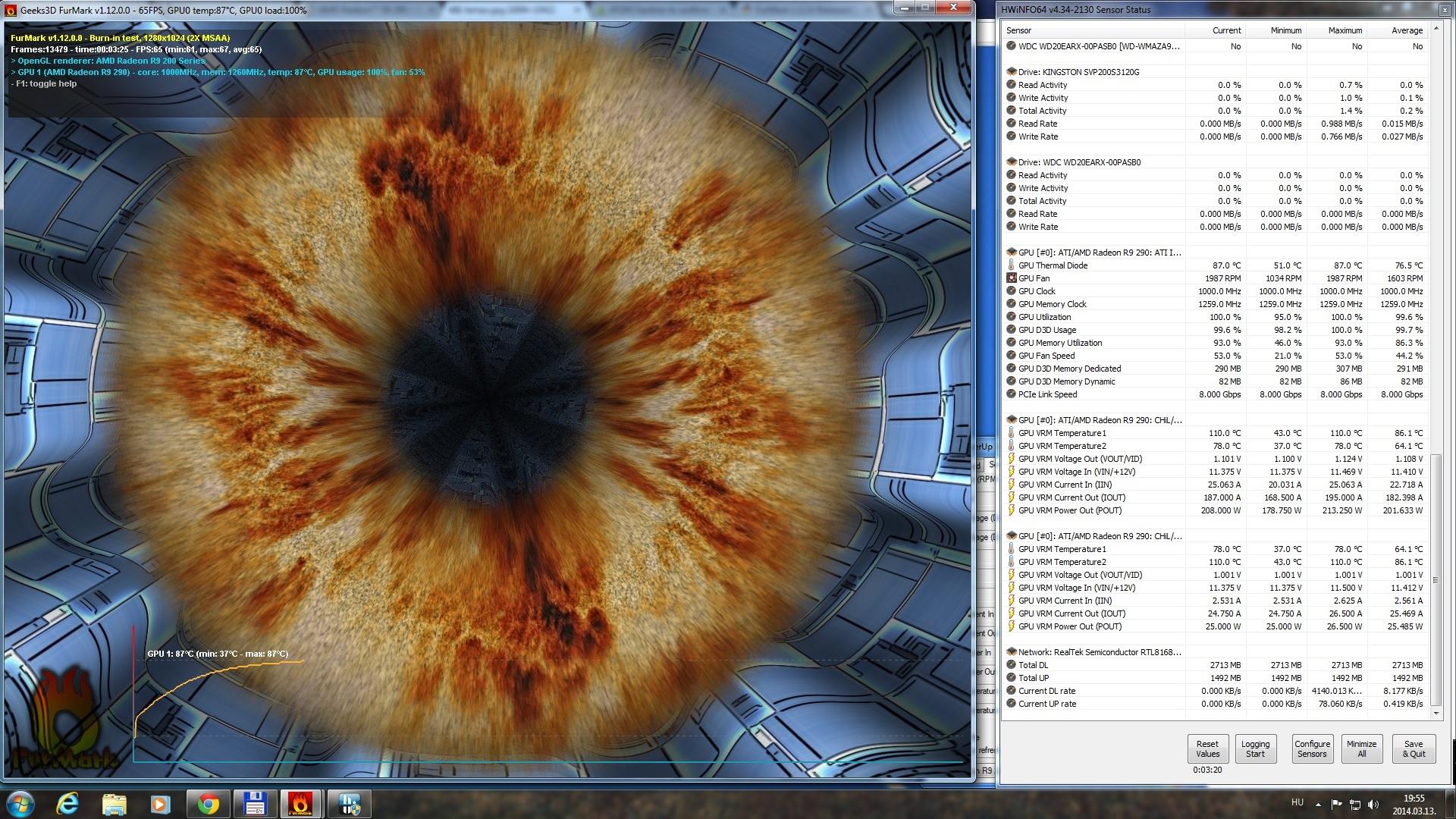Click the network icon in the system tray
Image resolution: width=1456 pixels, height=819 pixels.
pos(1354,804)
